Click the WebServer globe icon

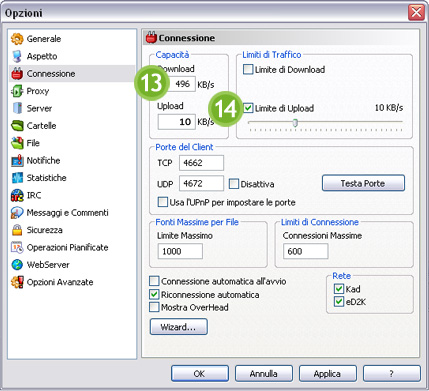[x=17, y=265]
